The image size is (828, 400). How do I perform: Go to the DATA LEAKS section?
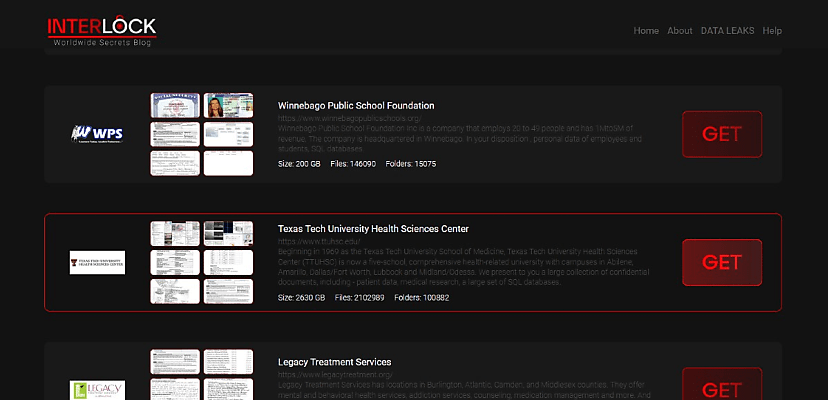point(727,31)
